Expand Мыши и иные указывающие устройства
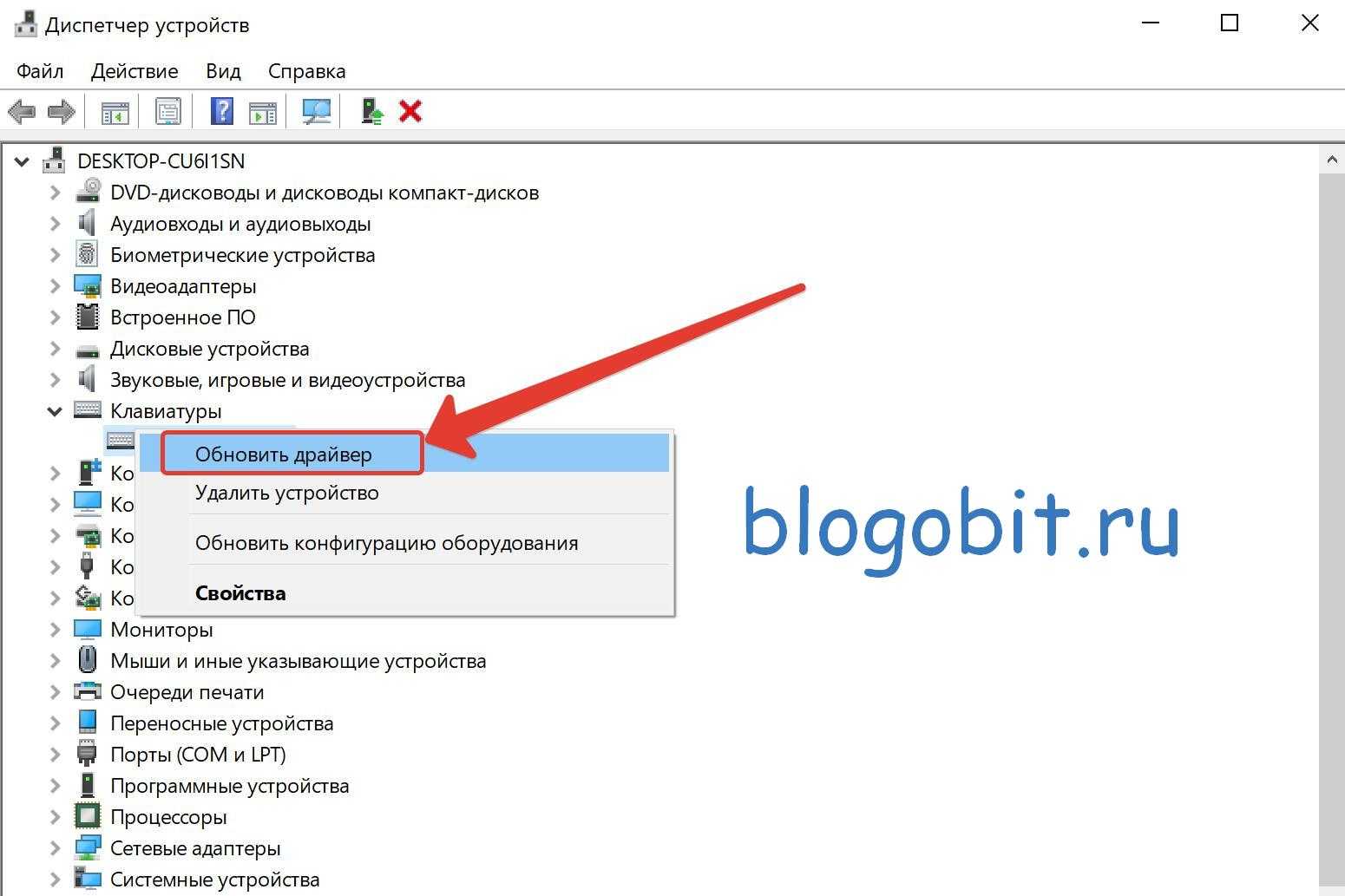The width and height of the screenshot is (1345, 896). (x=55, y=661)
